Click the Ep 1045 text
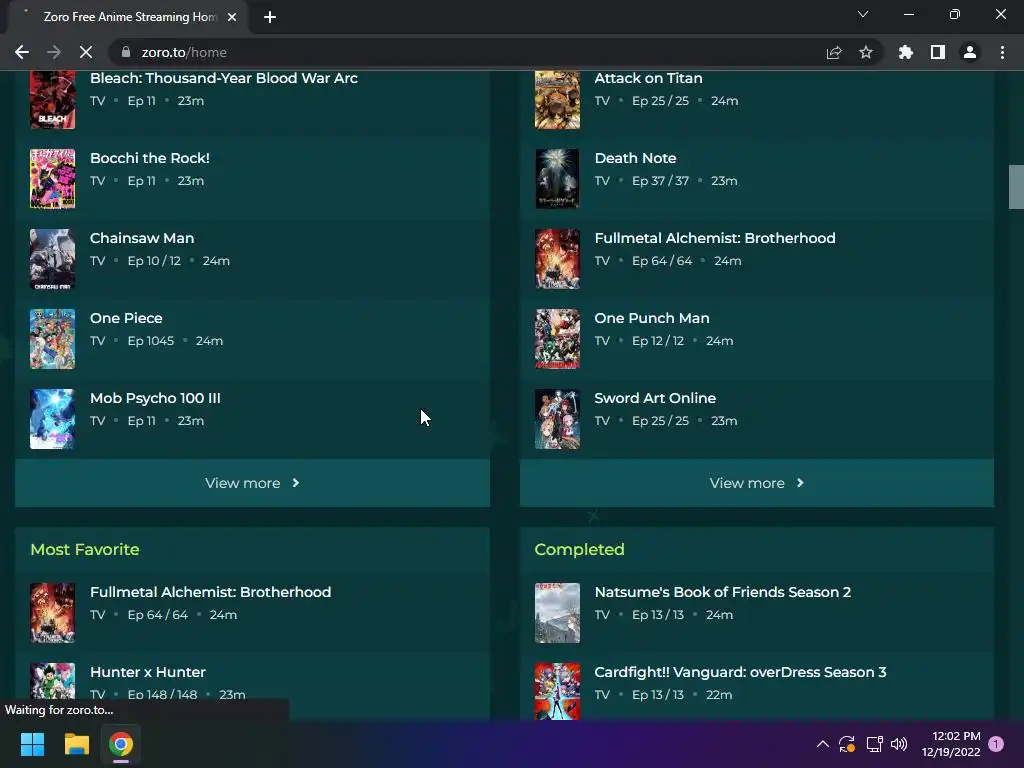The width and height of the screenshot is (1024, 768). tap(151, 341)
